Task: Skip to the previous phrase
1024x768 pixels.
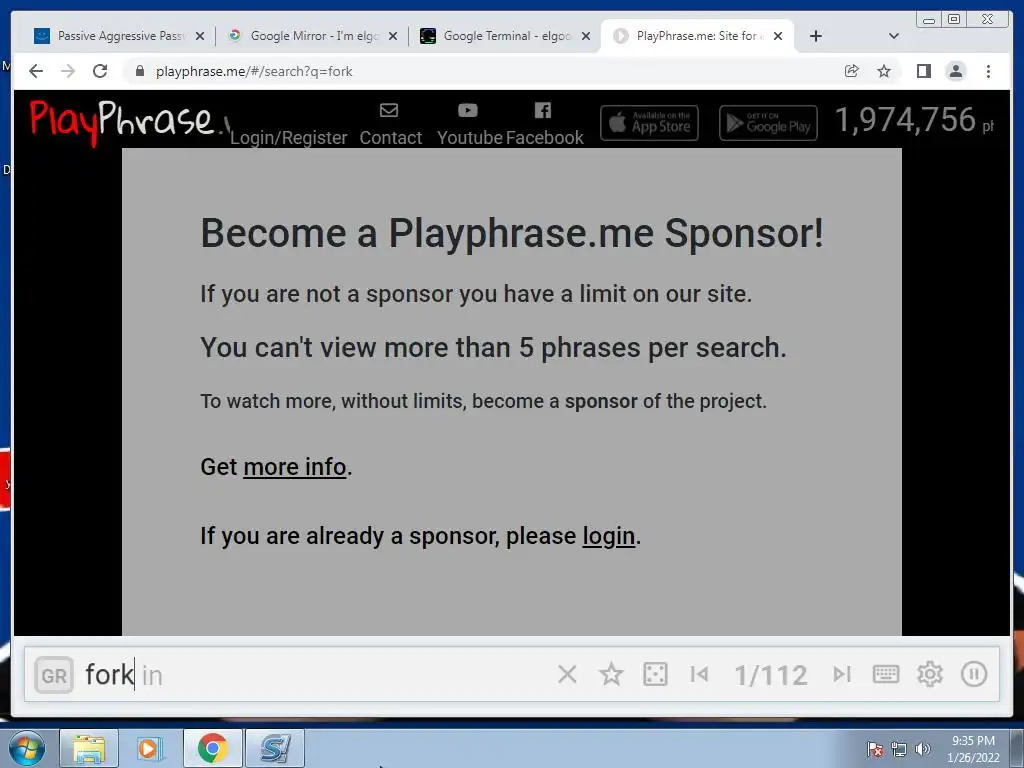Action: [x=699, y=674]
